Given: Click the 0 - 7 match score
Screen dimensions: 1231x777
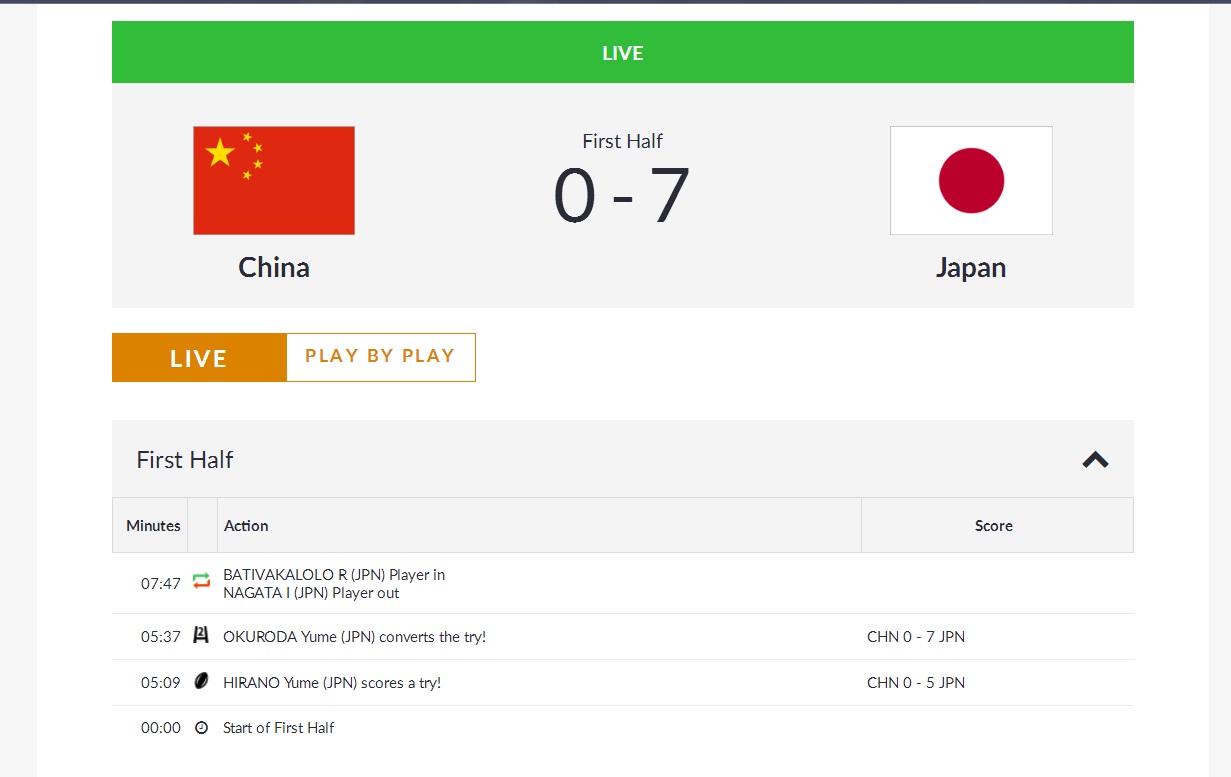Looking at the screenshot, I should [622, 196].
